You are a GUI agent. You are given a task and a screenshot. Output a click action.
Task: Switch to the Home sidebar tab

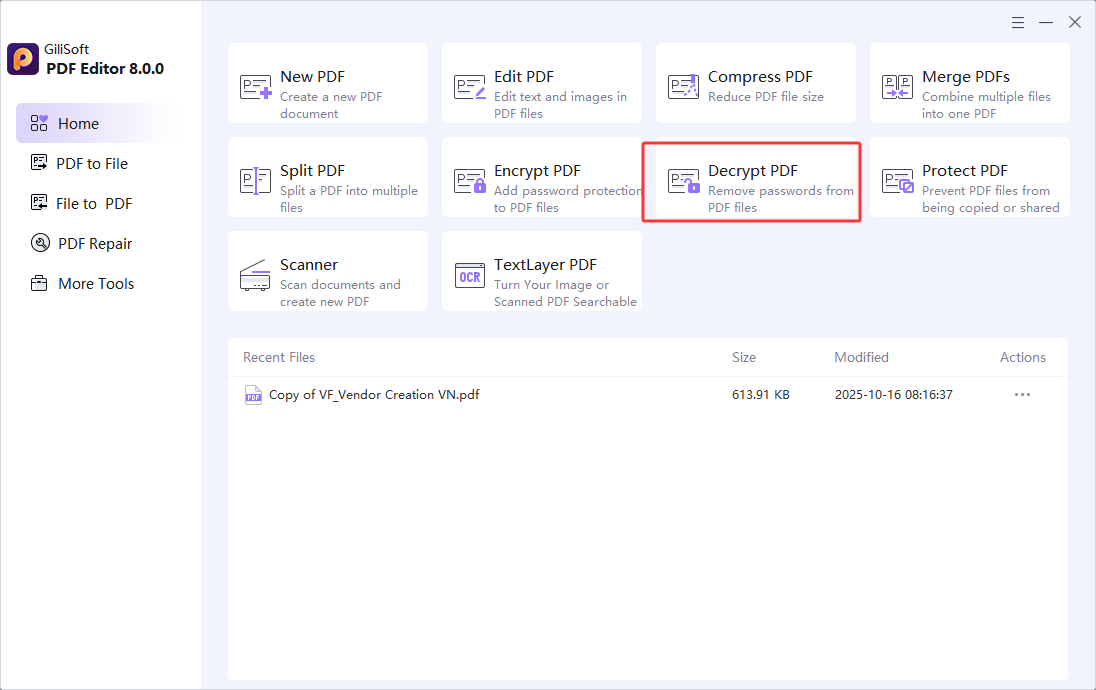(x=78, y=124)
